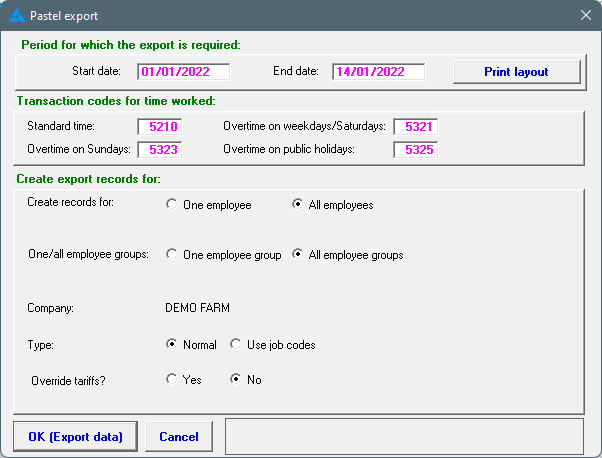Click the One/all employee groups label
602x458 pixels.
88,254
